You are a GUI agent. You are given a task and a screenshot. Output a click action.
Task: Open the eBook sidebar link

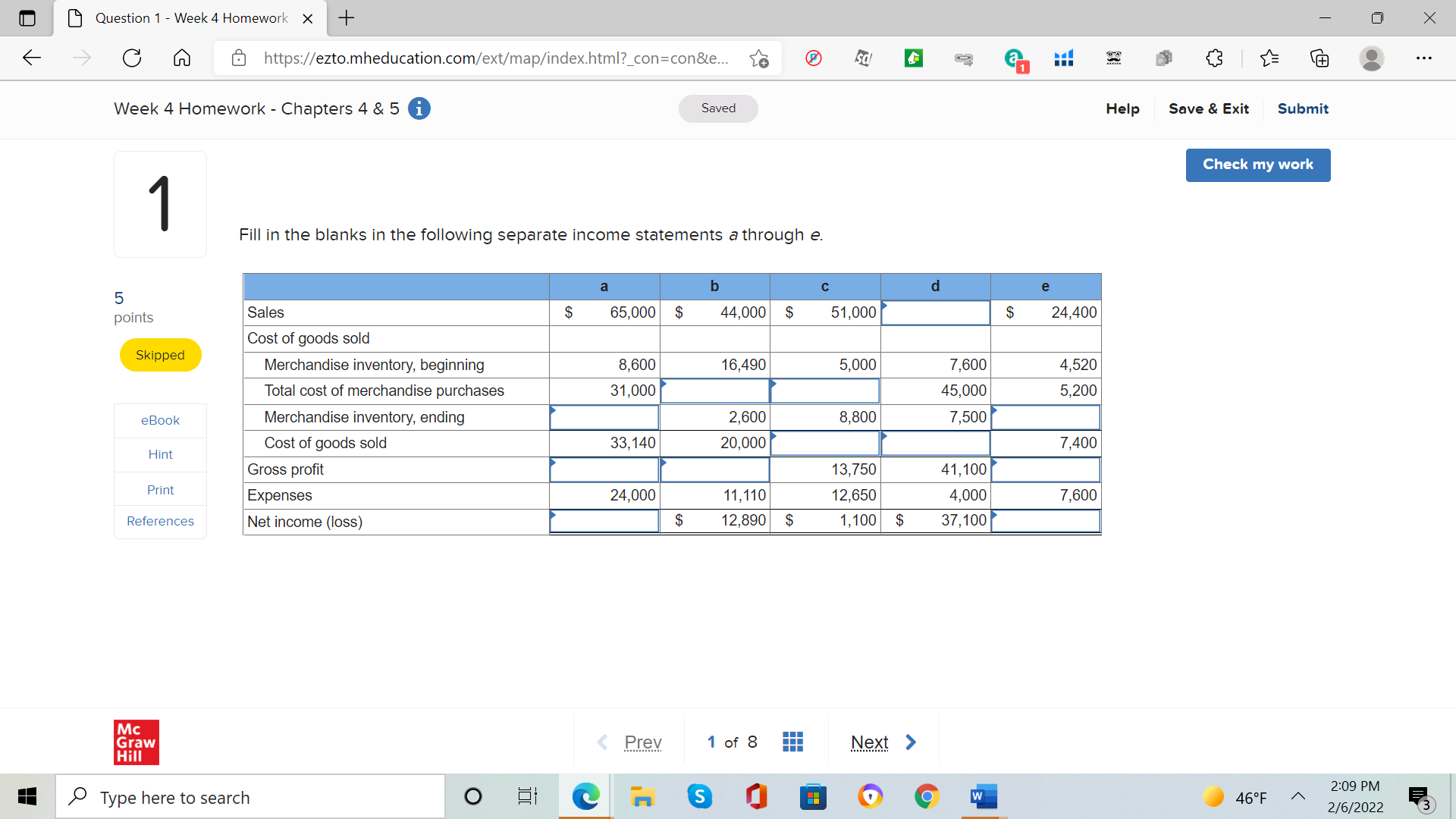[160, 420]
